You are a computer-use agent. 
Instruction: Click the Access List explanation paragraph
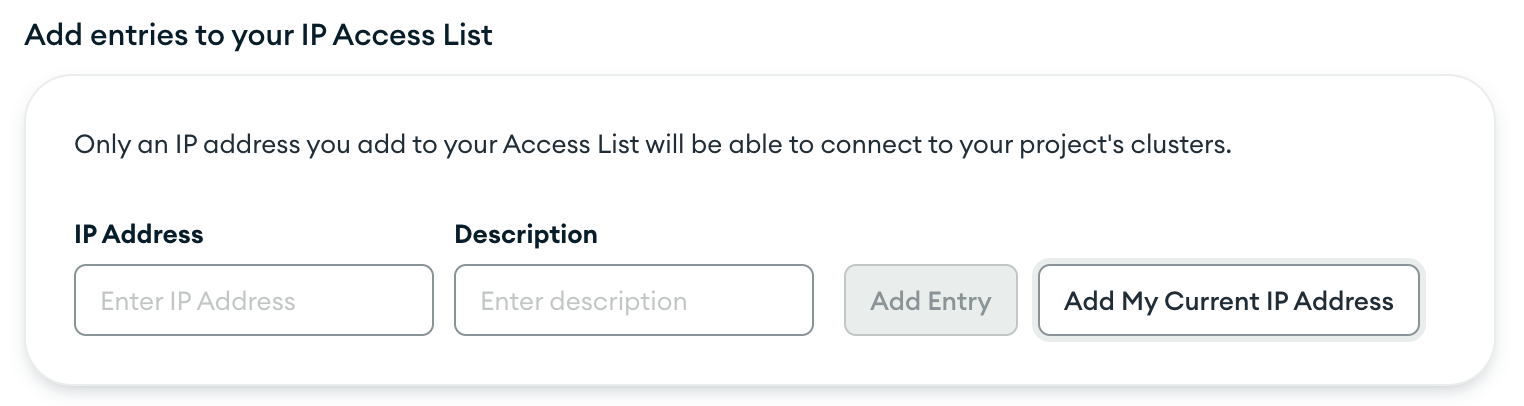(652, 144)
